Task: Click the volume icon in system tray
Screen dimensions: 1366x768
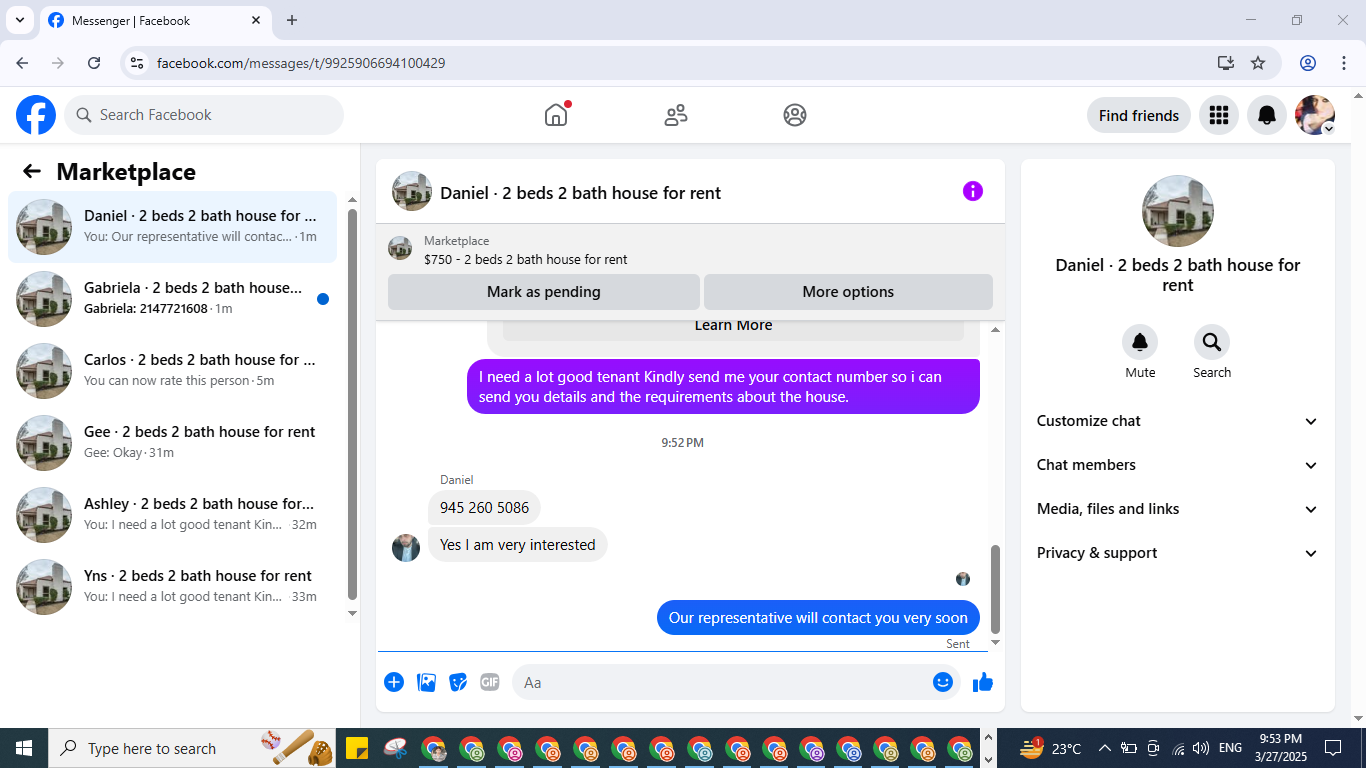Action: coord(1201,748)
